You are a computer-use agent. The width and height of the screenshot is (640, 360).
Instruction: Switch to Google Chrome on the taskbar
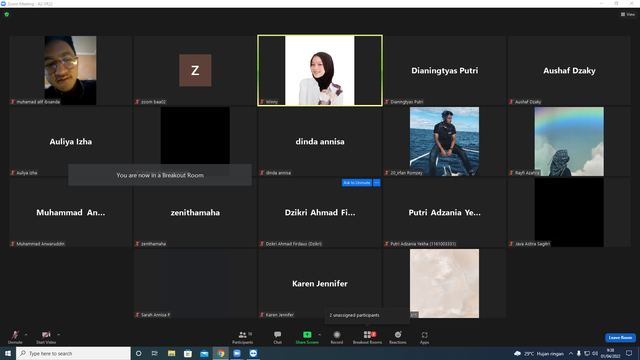pos(220,353)
